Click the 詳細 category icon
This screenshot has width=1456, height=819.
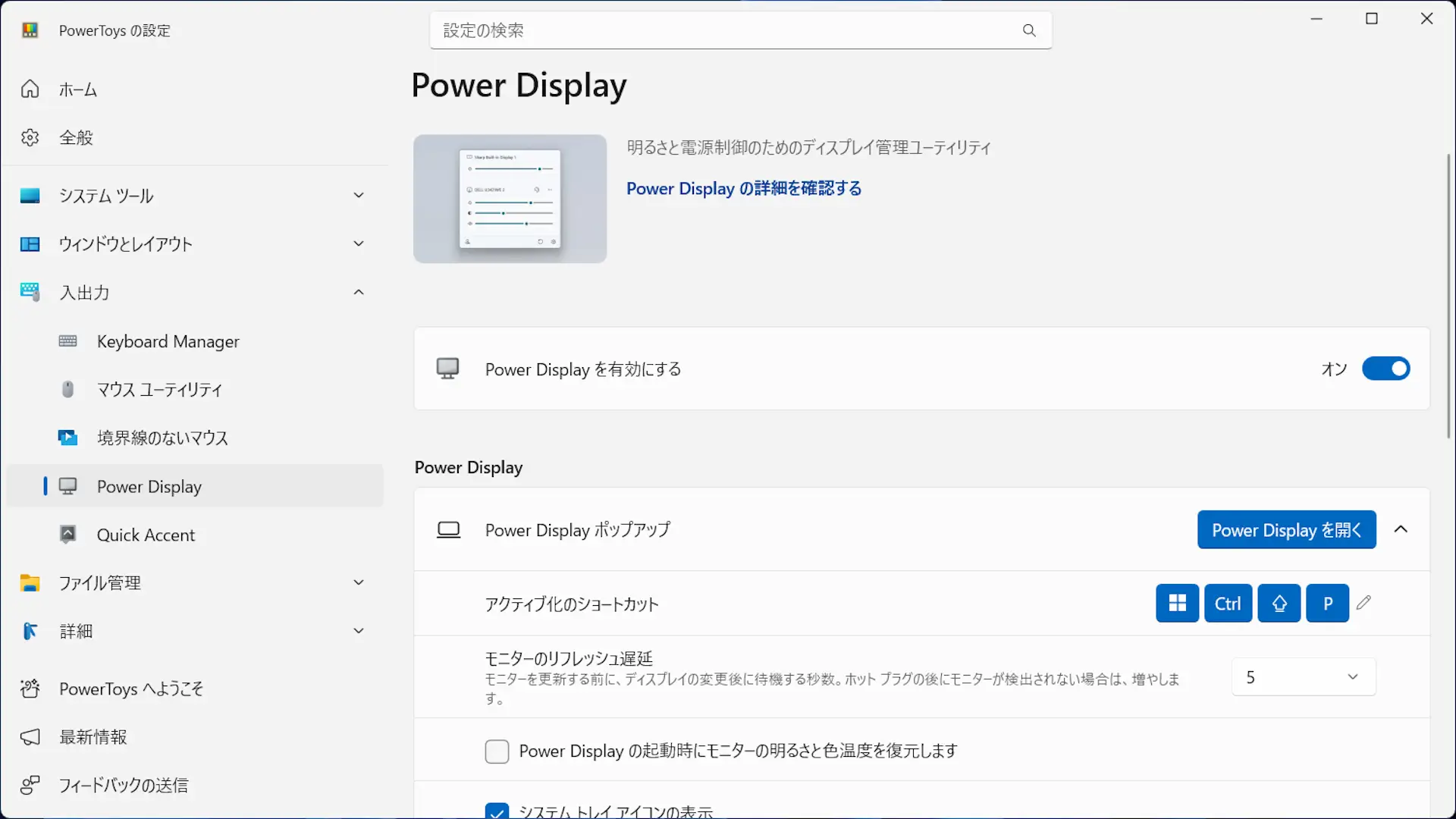[30, 631]
